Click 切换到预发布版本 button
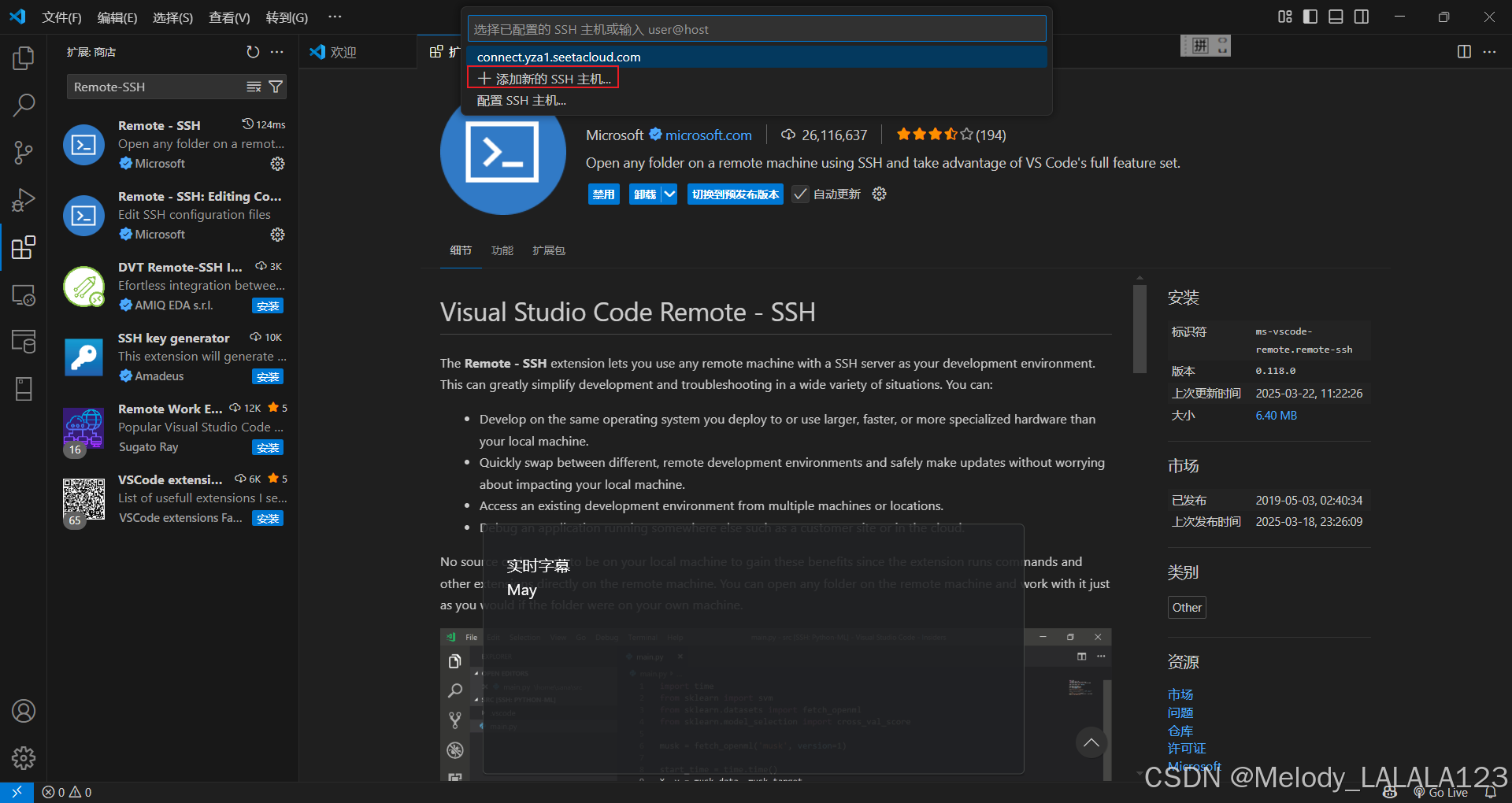The image size is (1512, 803). 736,194
